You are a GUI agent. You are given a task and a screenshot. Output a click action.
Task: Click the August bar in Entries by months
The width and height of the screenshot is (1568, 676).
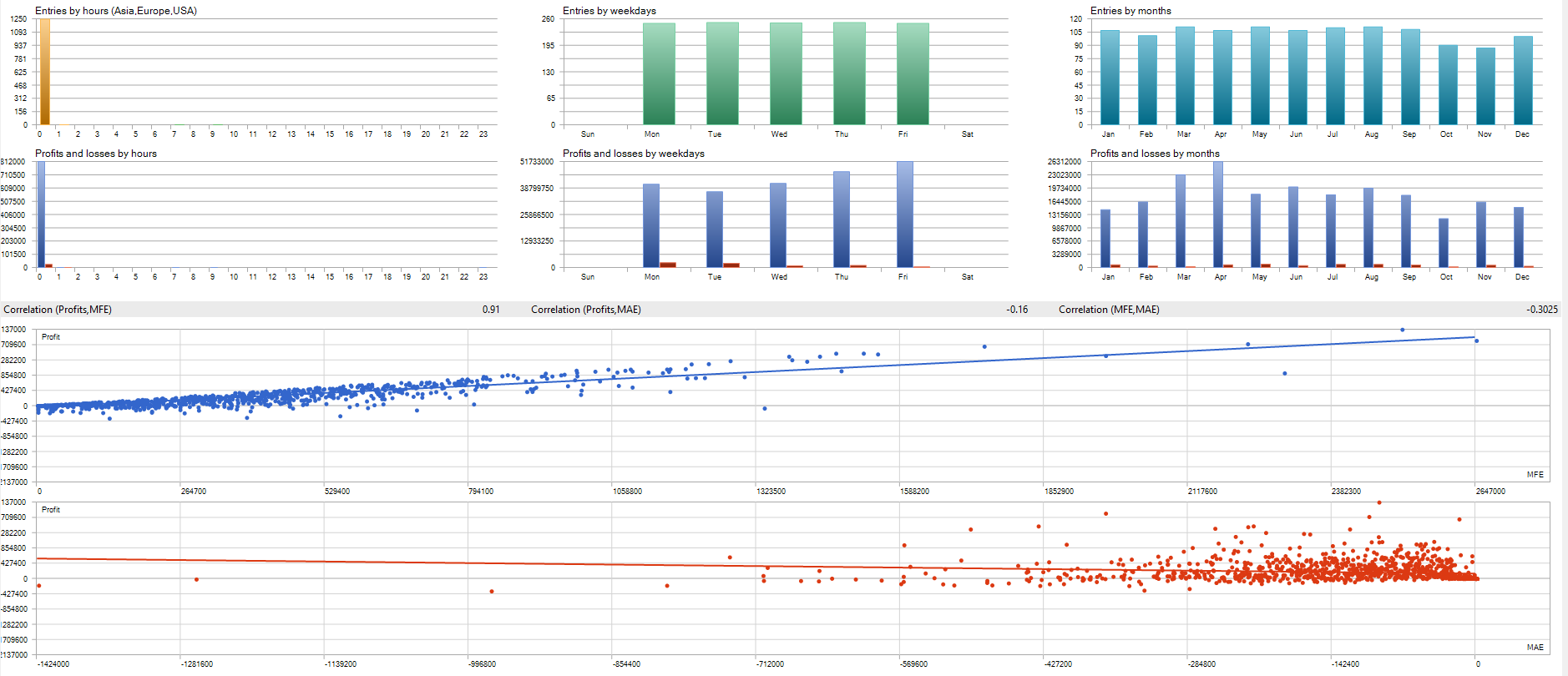tap(1373, 76)
